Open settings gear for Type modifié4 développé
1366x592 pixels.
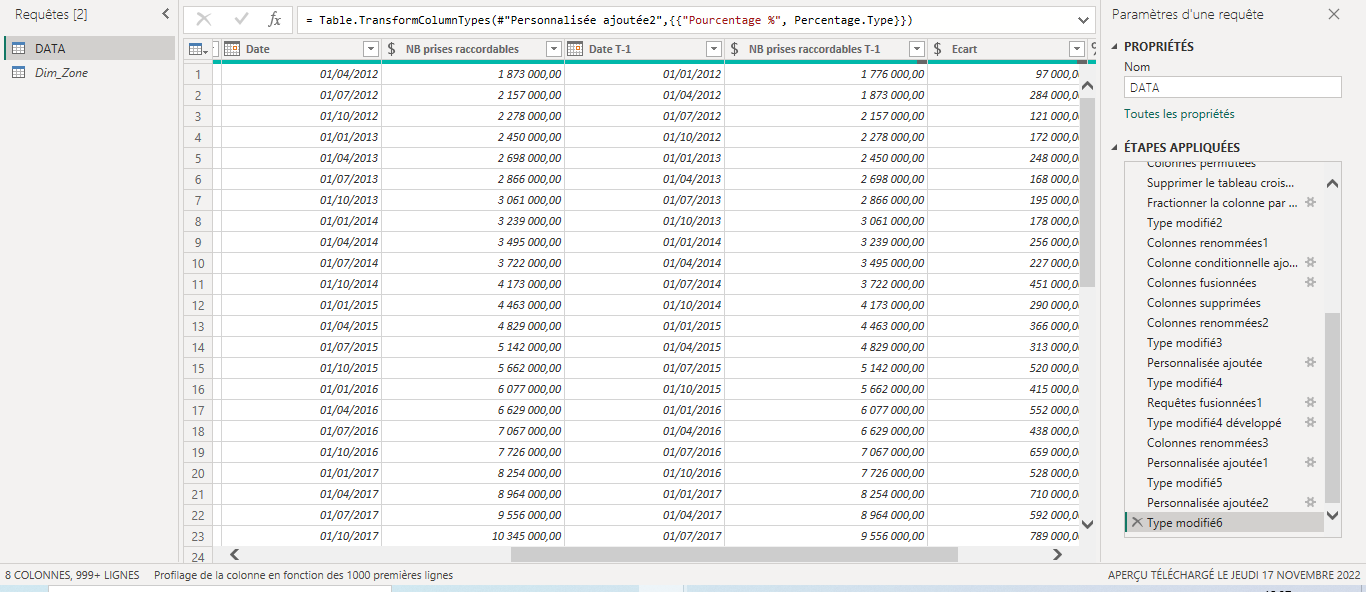point(1310,422)
